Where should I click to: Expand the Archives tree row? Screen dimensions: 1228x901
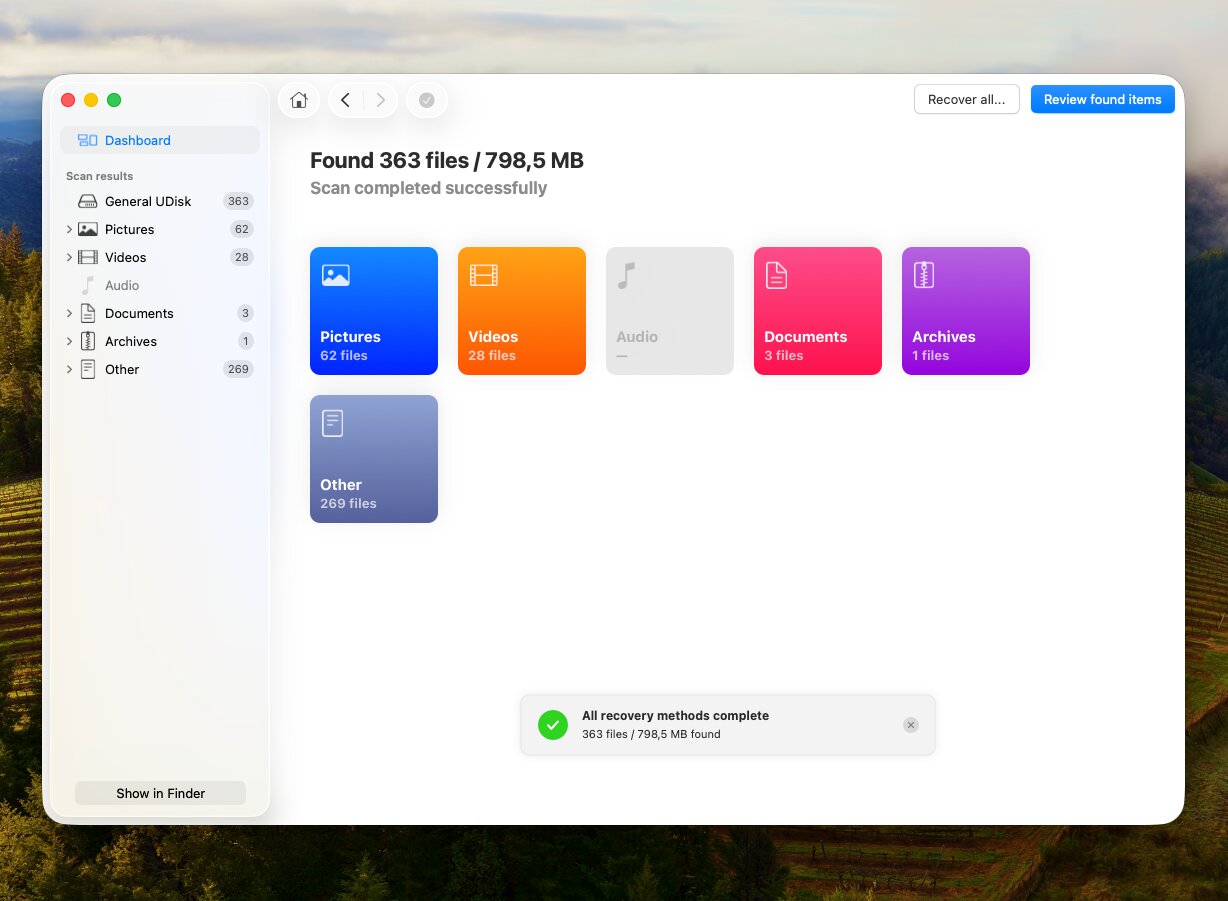coord(69,341)
